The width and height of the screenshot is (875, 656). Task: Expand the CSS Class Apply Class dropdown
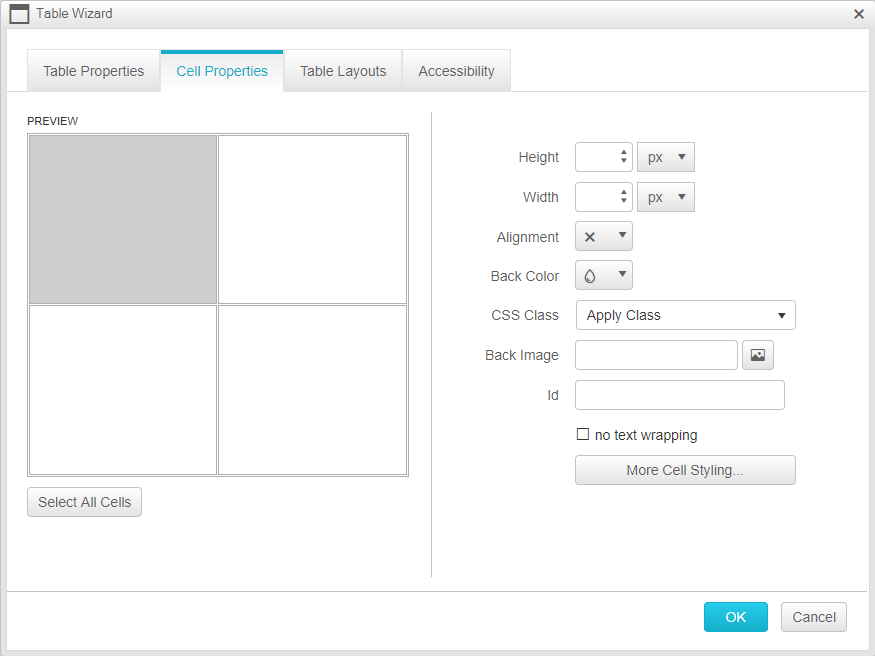(685, 315)
